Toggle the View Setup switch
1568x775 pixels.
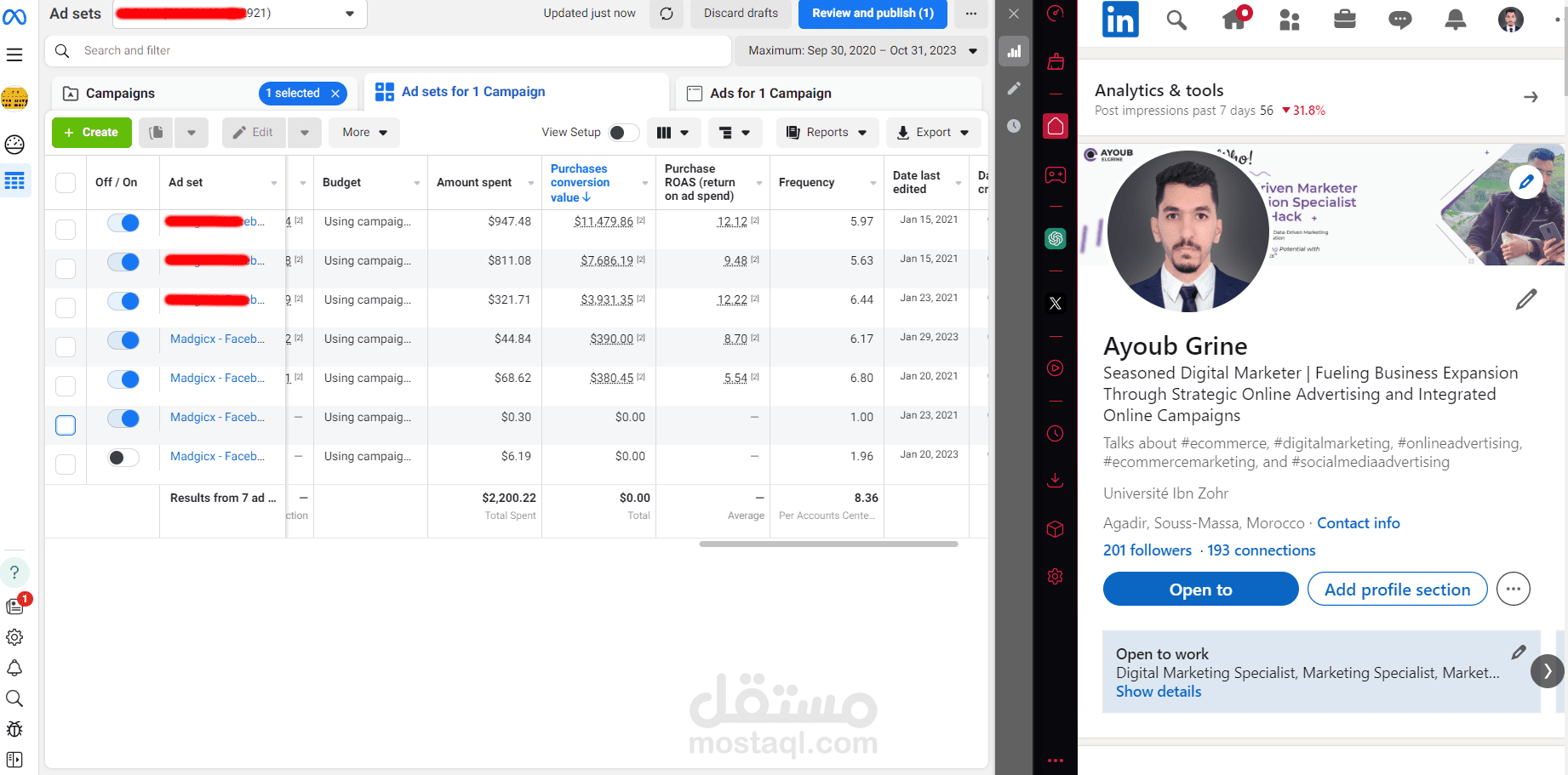point(624,133)
